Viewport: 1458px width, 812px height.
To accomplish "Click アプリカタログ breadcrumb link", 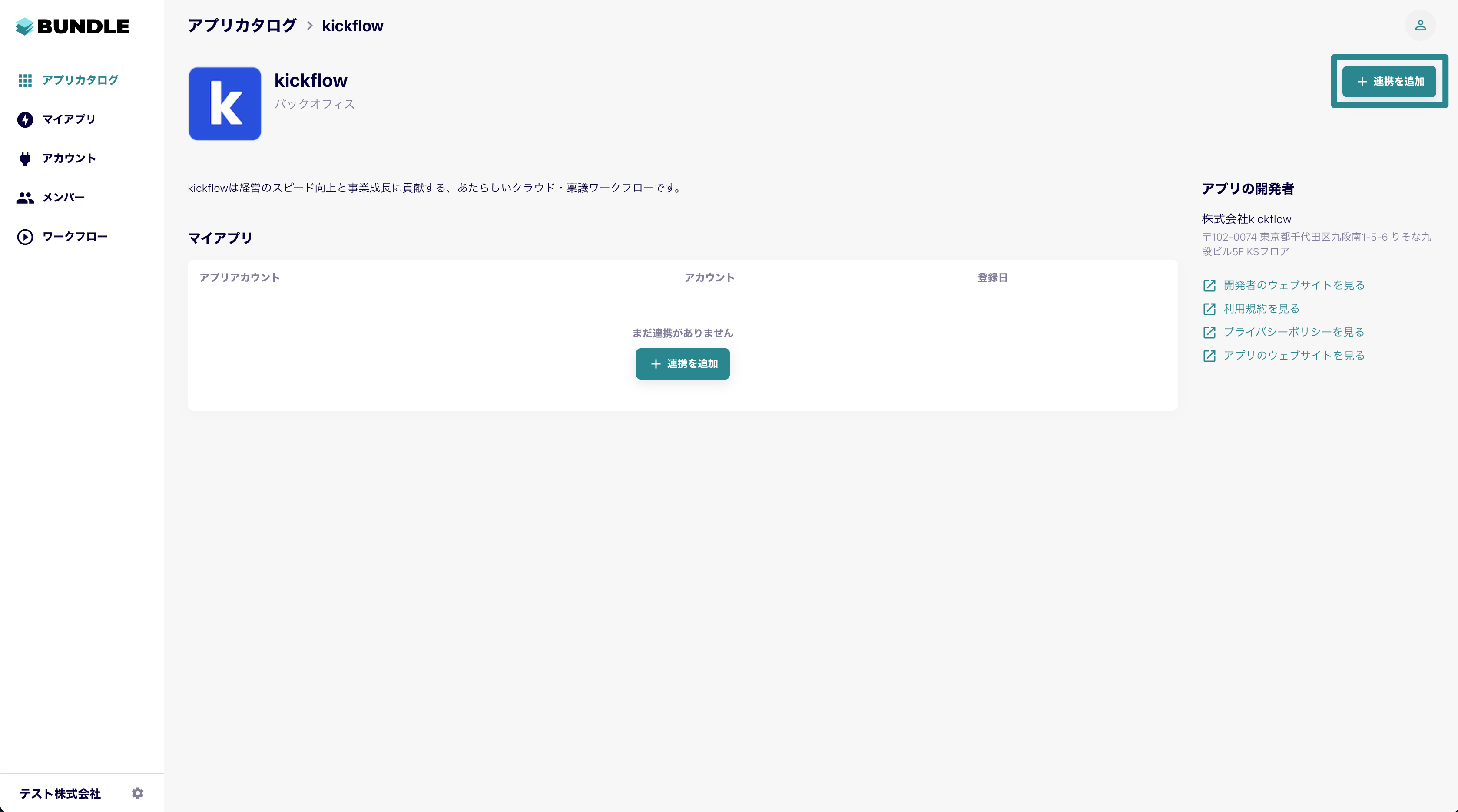I will [242, 26].
